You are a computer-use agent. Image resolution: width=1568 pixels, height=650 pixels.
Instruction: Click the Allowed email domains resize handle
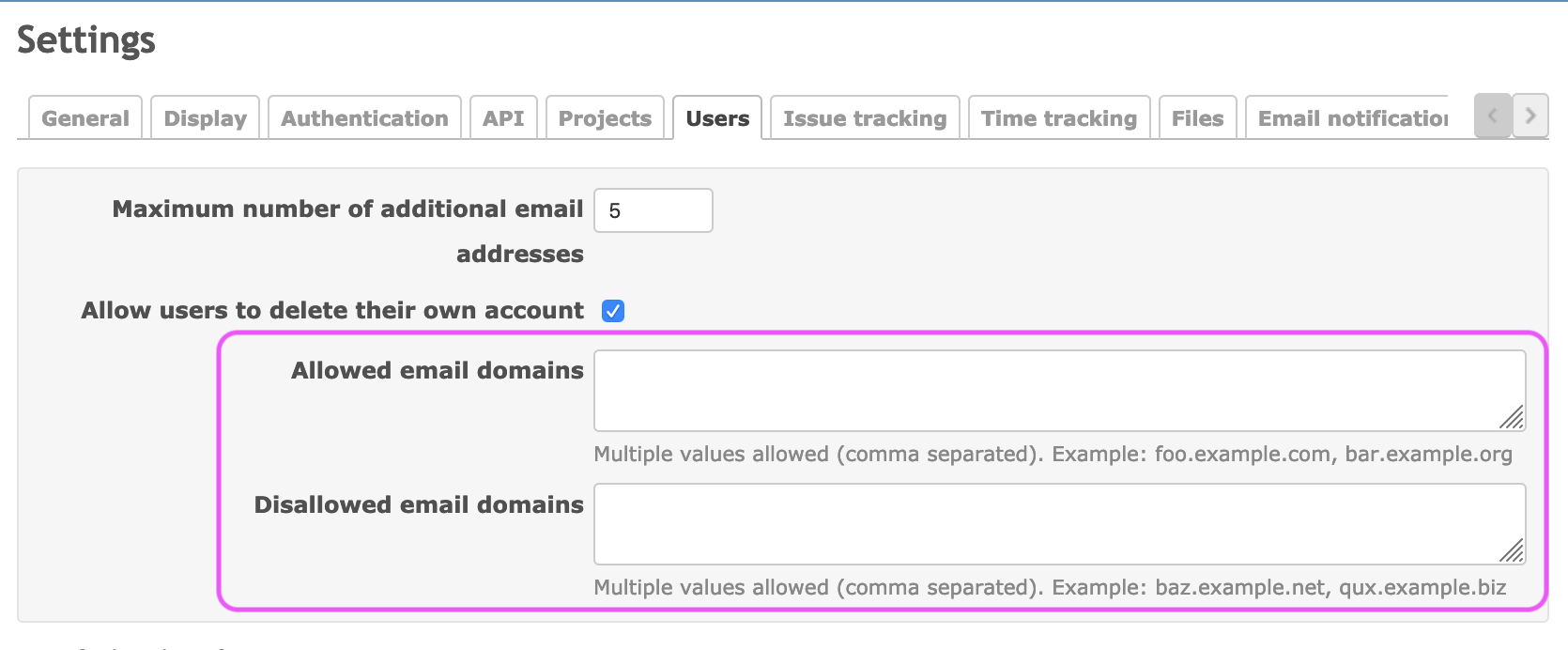[x=1512, y=418]
